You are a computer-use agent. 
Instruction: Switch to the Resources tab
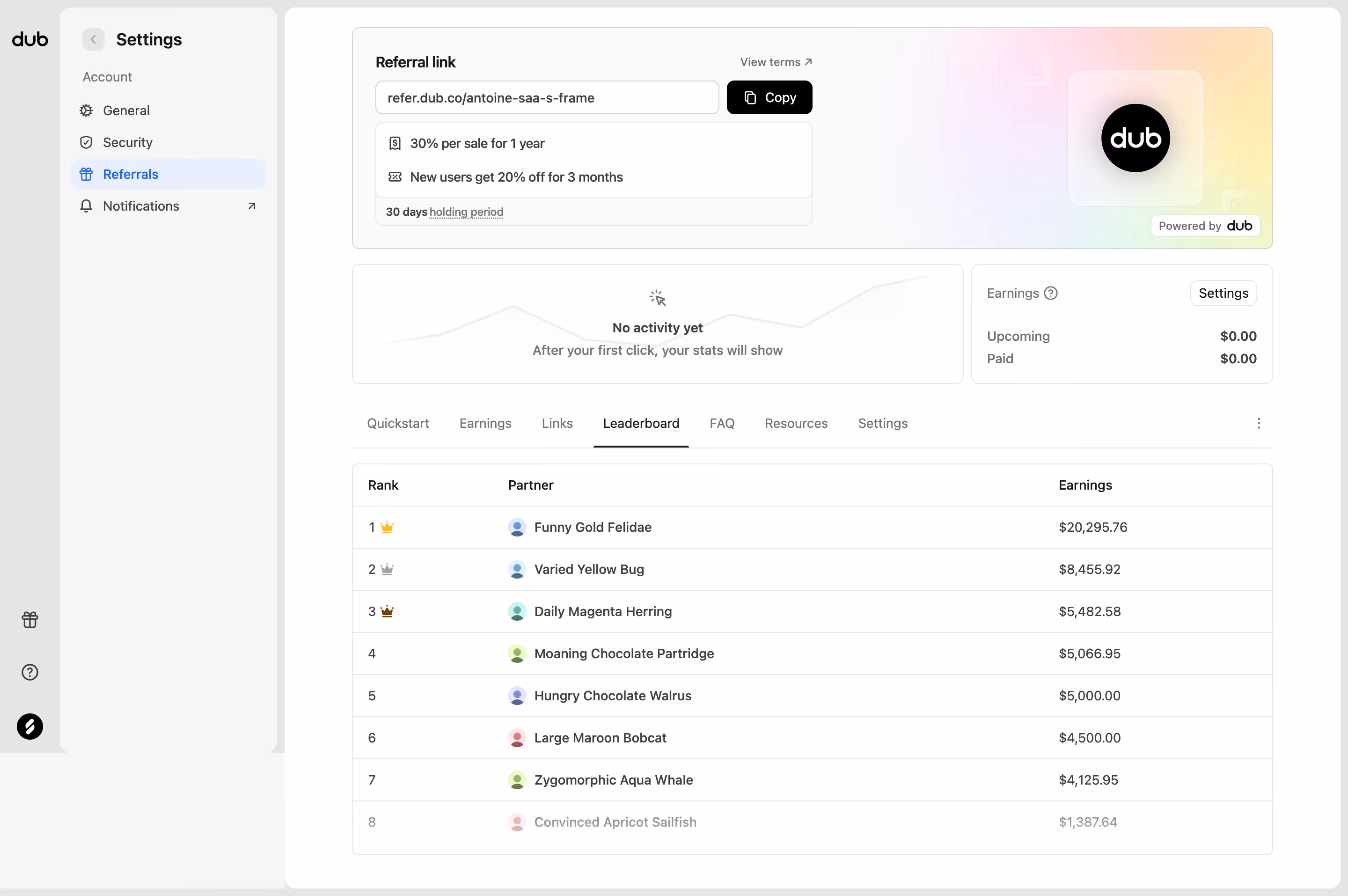(x=796, y=424)
